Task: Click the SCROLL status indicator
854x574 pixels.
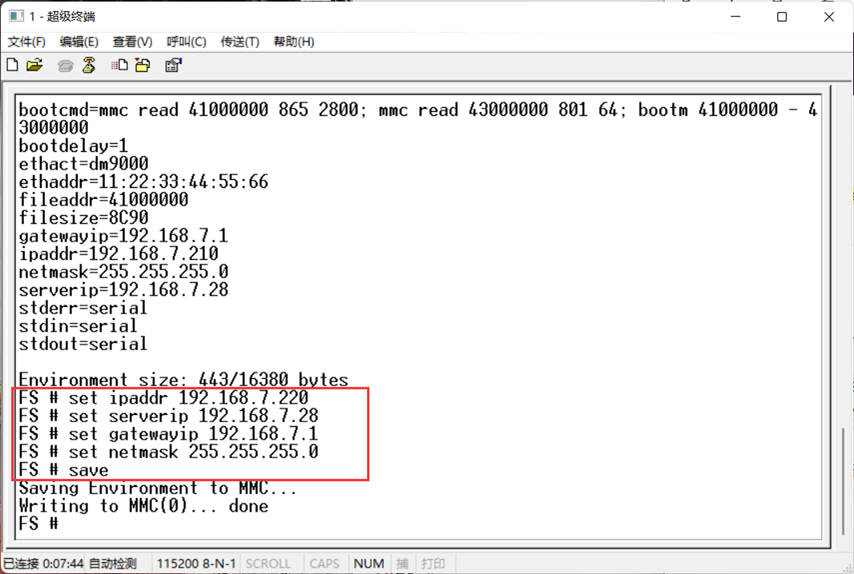Action: (268, 563)
